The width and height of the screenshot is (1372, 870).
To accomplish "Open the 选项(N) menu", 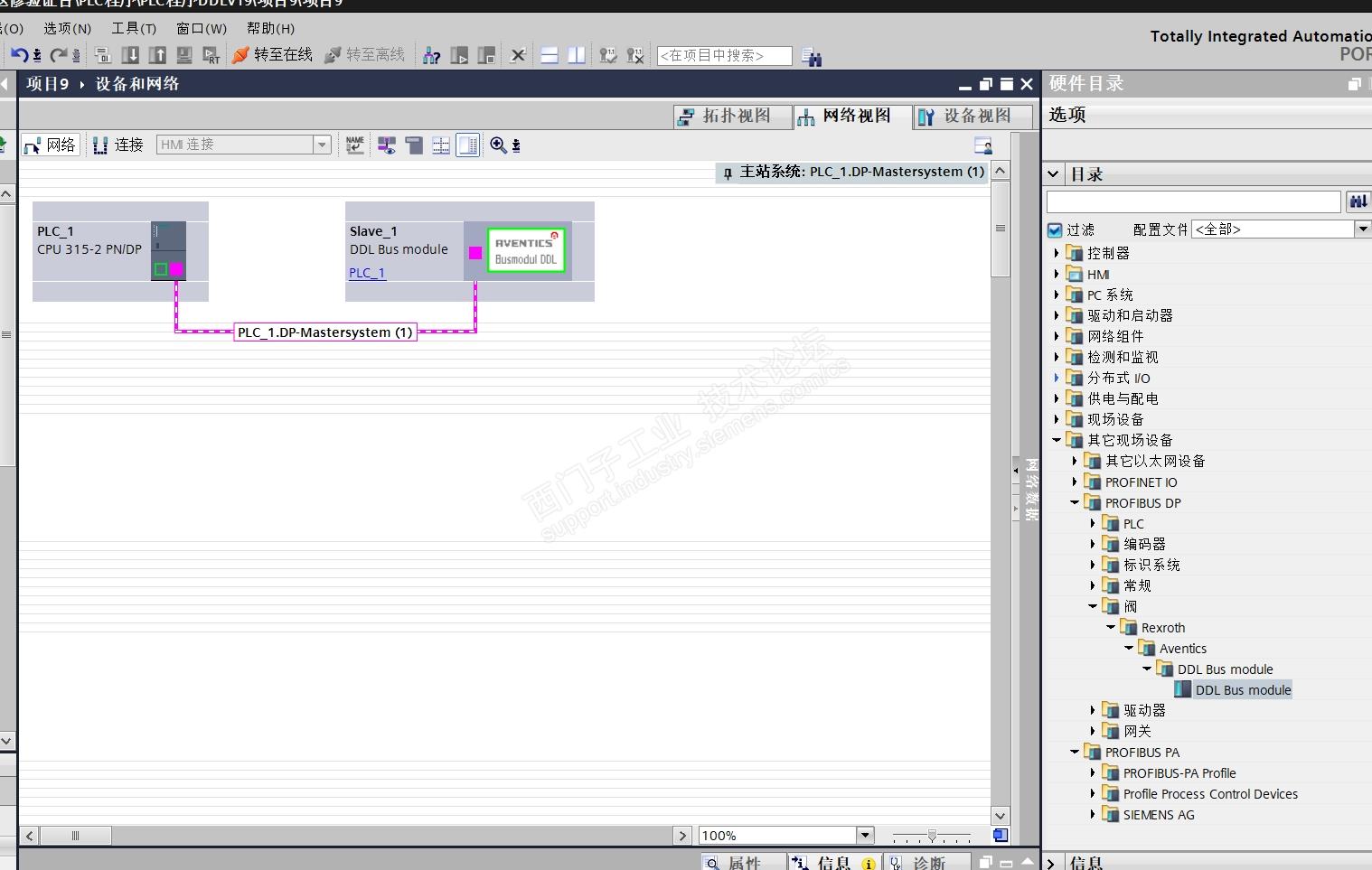I will point(68,29).
